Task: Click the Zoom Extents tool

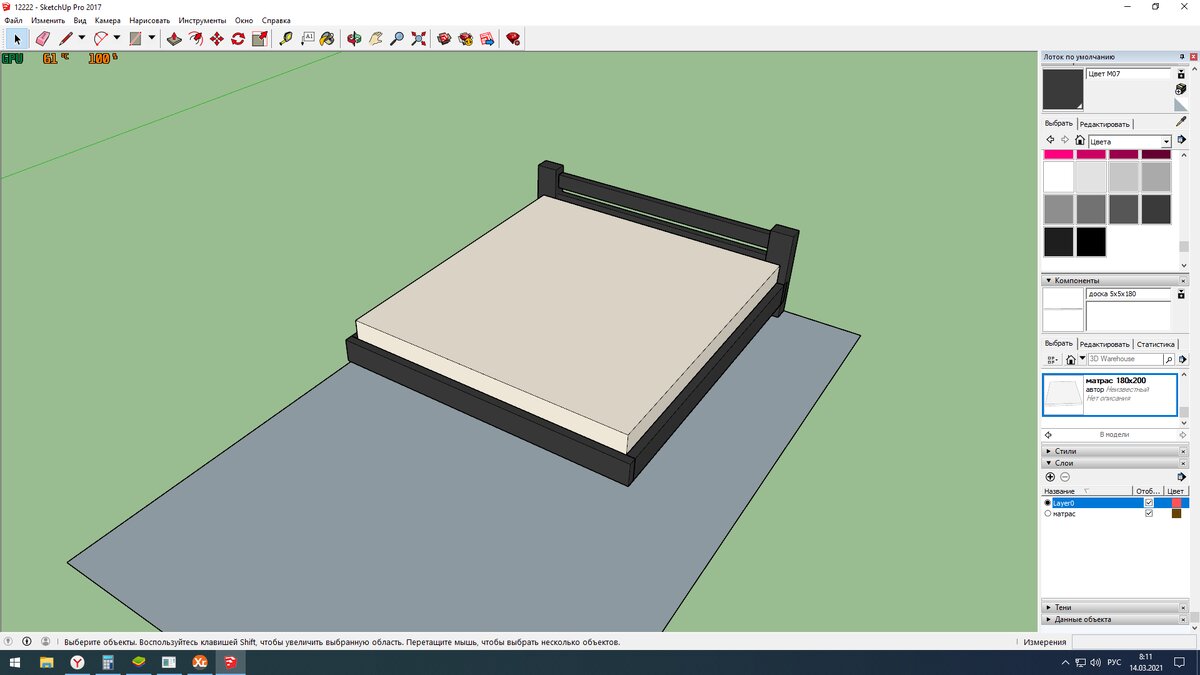Action: tap(418, 39)
